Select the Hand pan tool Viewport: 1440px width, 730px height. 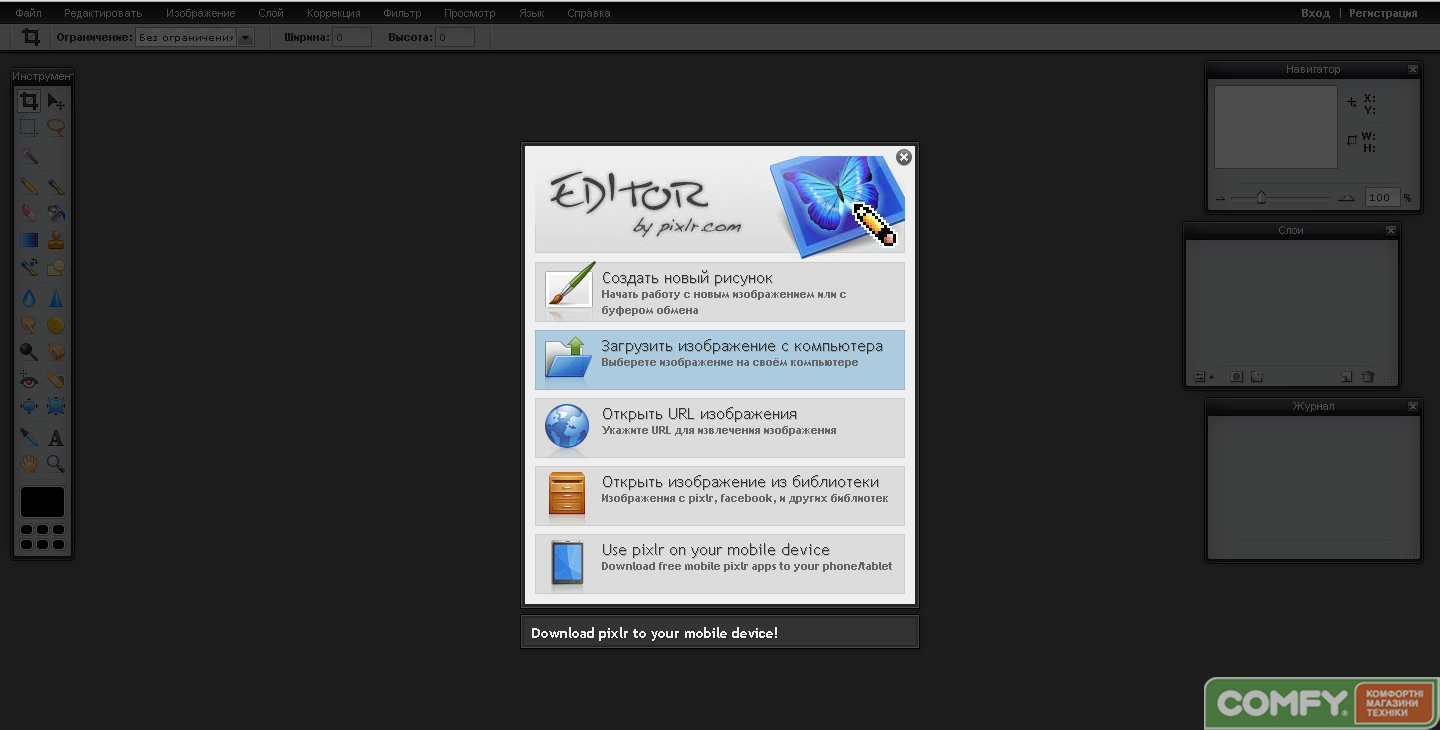point(29,464)
